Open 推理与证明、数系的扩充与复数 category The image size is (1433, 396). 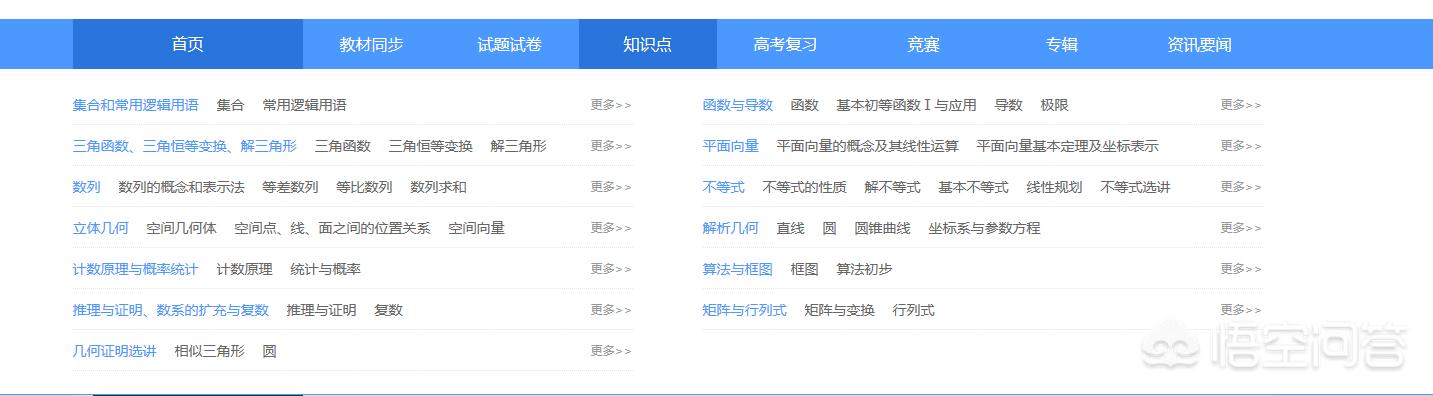(171, 310)
